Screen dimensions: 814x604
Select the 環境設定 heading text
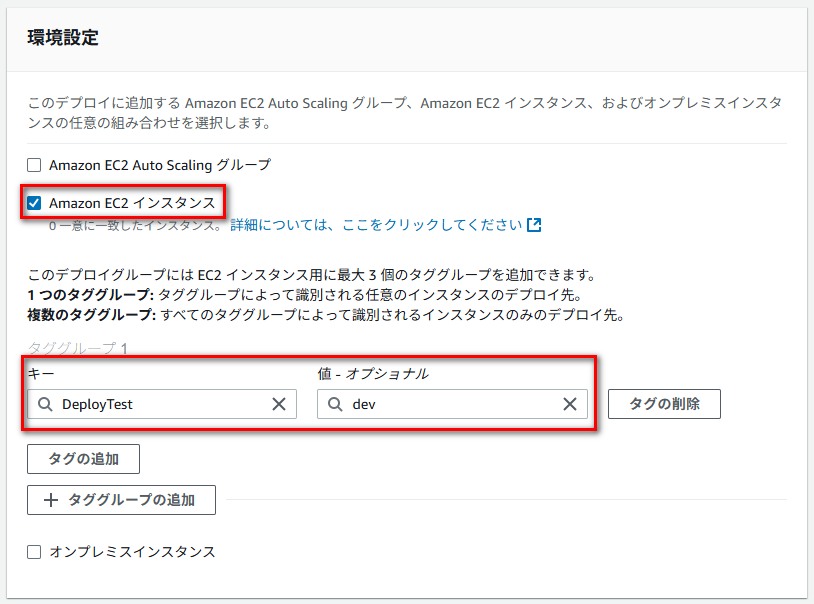63,38
